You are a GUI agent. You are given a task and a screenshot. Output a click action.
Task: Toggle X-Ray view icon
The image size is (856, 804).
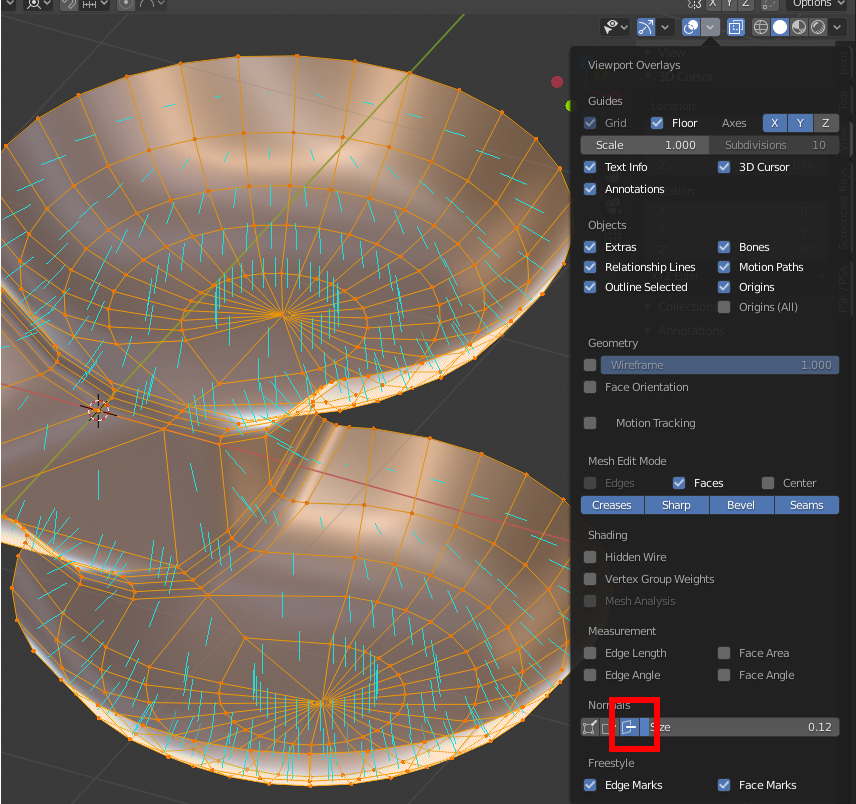736,27
